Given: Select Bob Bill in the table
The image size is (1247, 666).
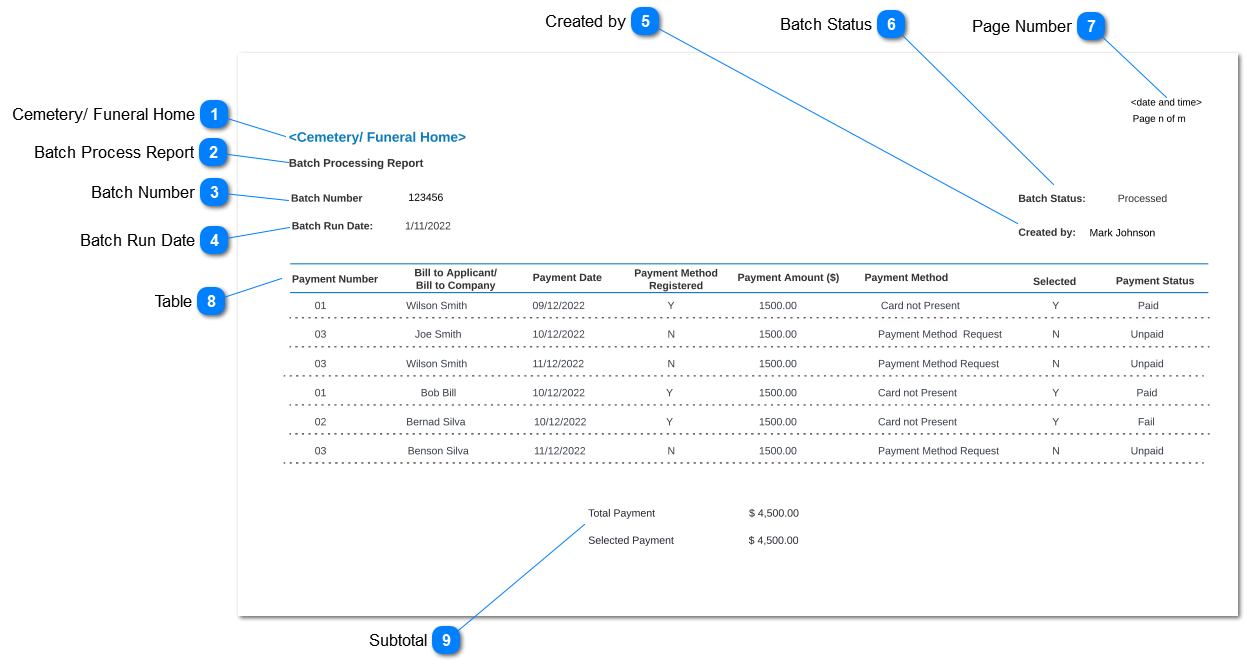Looking at the screenshot, I should (x=438, y=393).
